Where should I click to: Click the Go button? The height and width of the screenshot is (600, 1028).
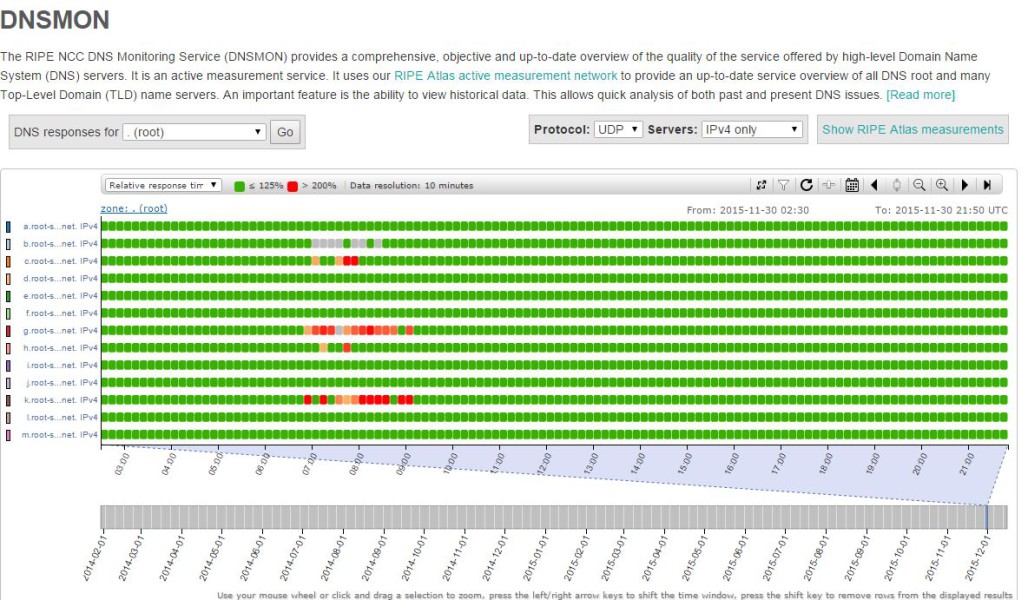[285, 132]
